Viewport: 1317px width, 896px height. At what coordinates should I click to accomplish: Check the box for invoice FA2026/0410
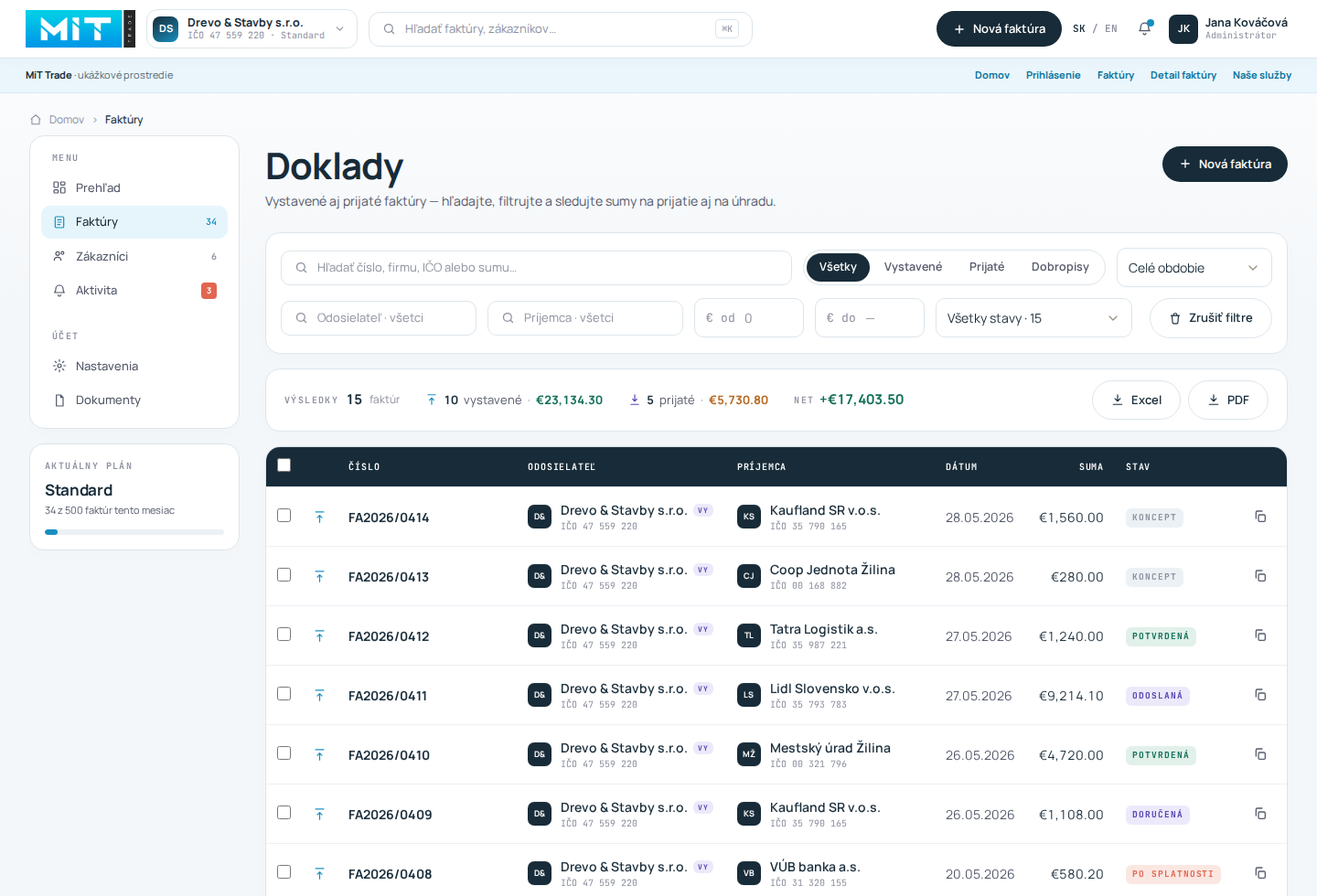(284, 753)
